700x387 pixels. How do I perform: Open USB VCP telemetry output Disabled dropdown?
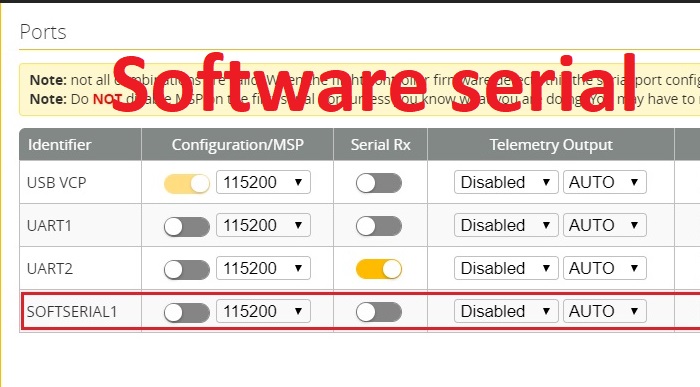506,182
